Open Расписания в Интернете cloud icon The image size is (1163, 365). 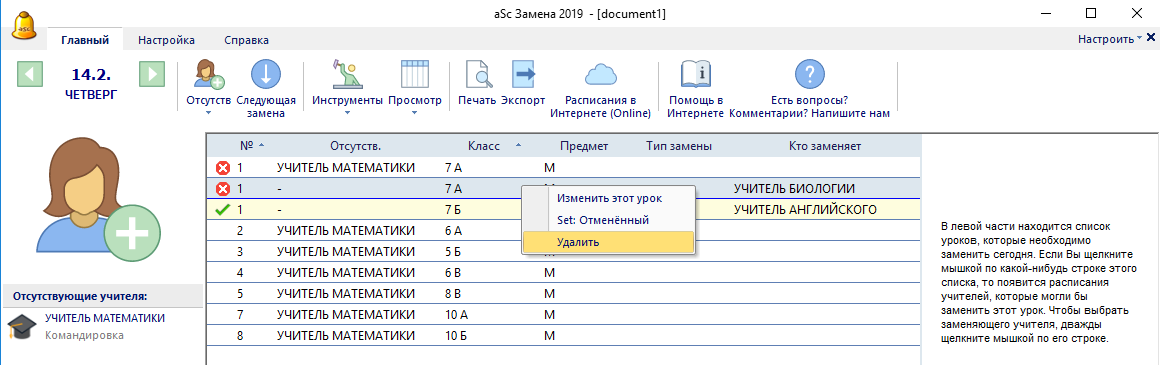coord(600,75)
